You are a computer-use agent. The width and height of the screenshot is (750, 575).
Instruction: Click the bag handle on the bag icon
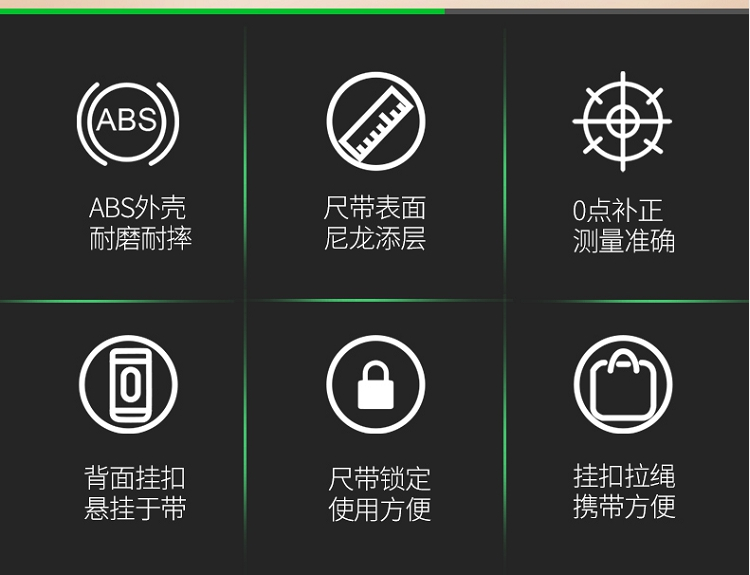(623, 361)
